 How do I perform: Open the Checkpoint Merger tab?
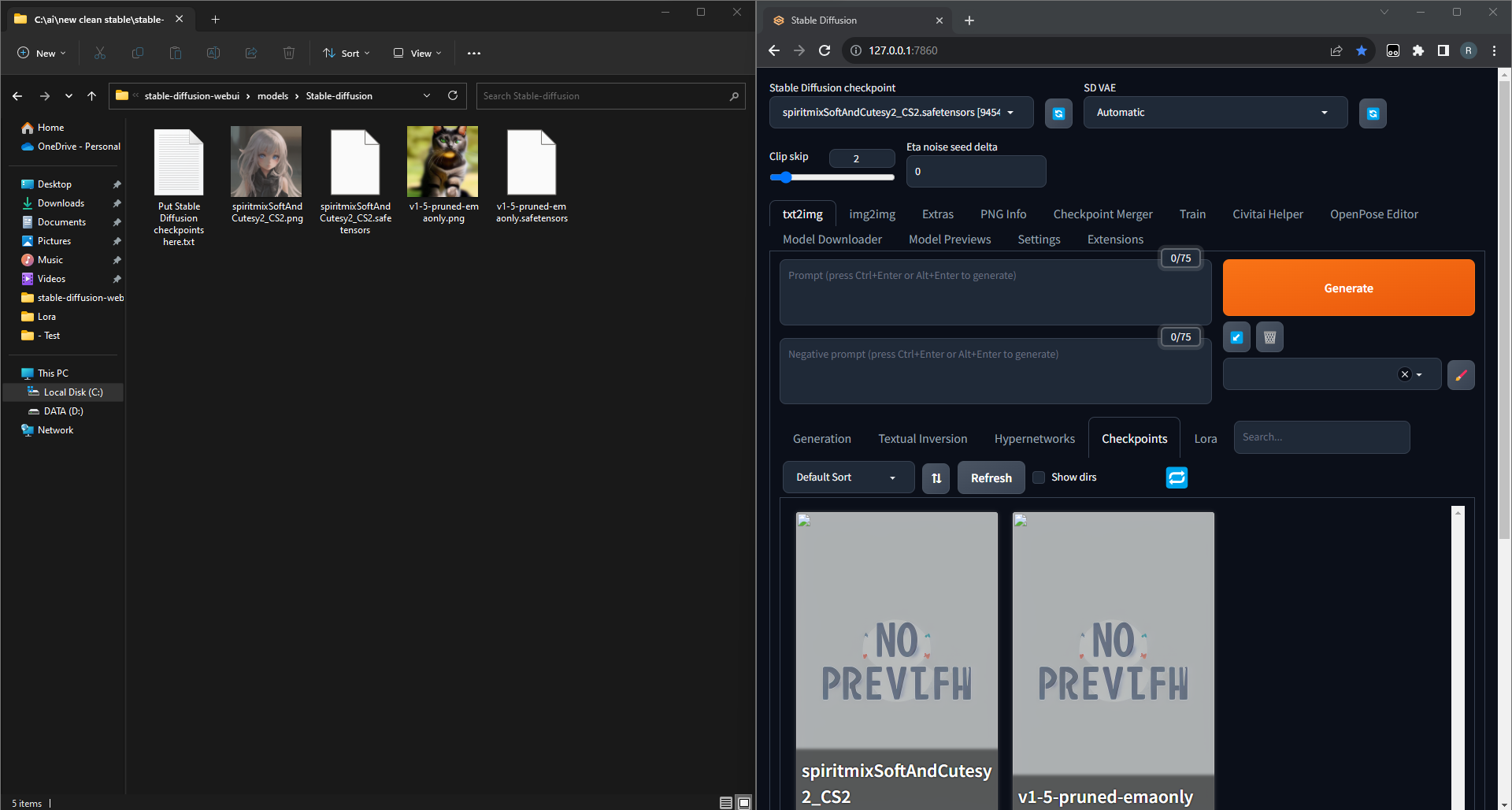[1102, 214]
